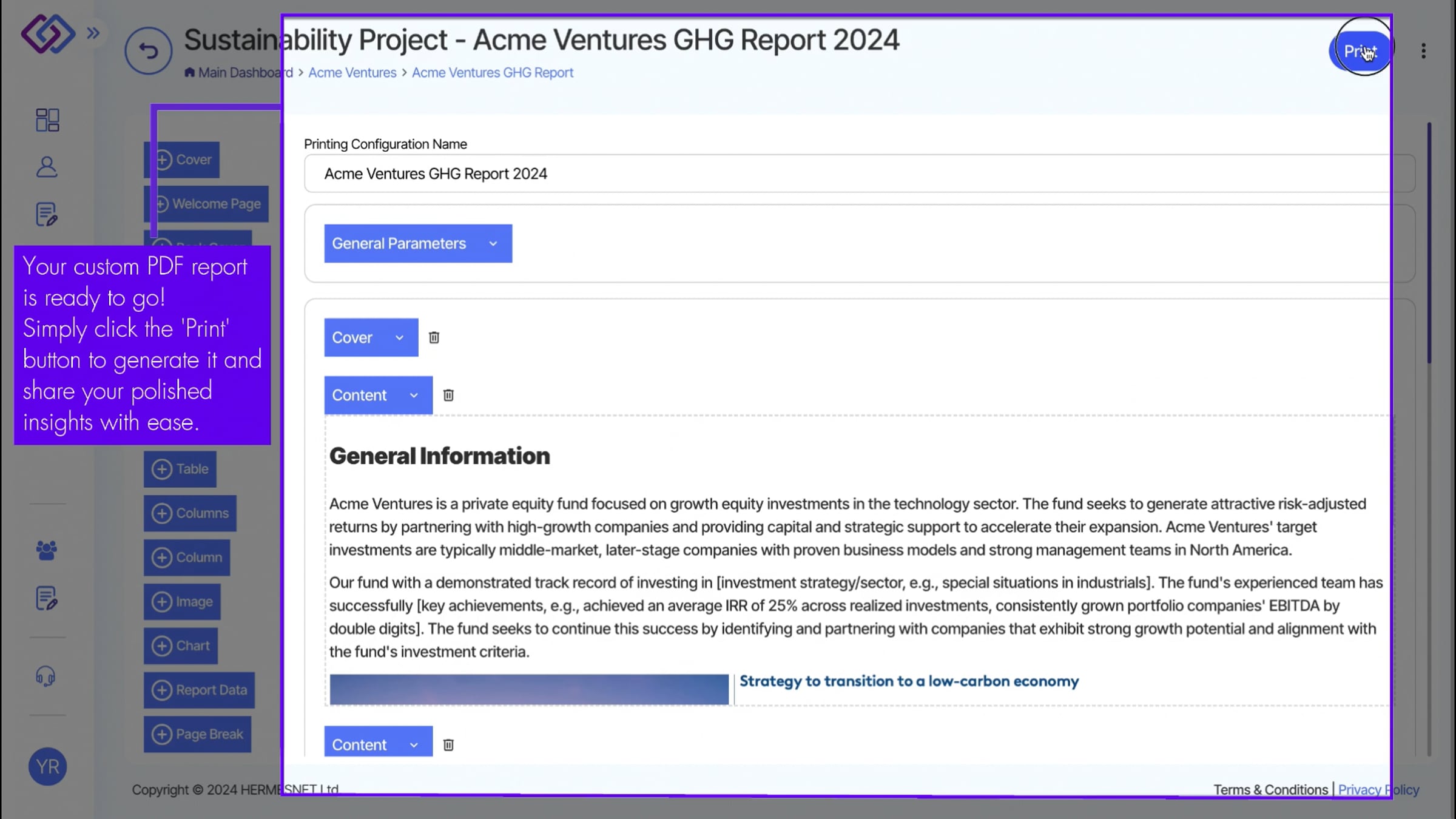Open the Acme Ventures breadcrumb link

tap(352, 73)
